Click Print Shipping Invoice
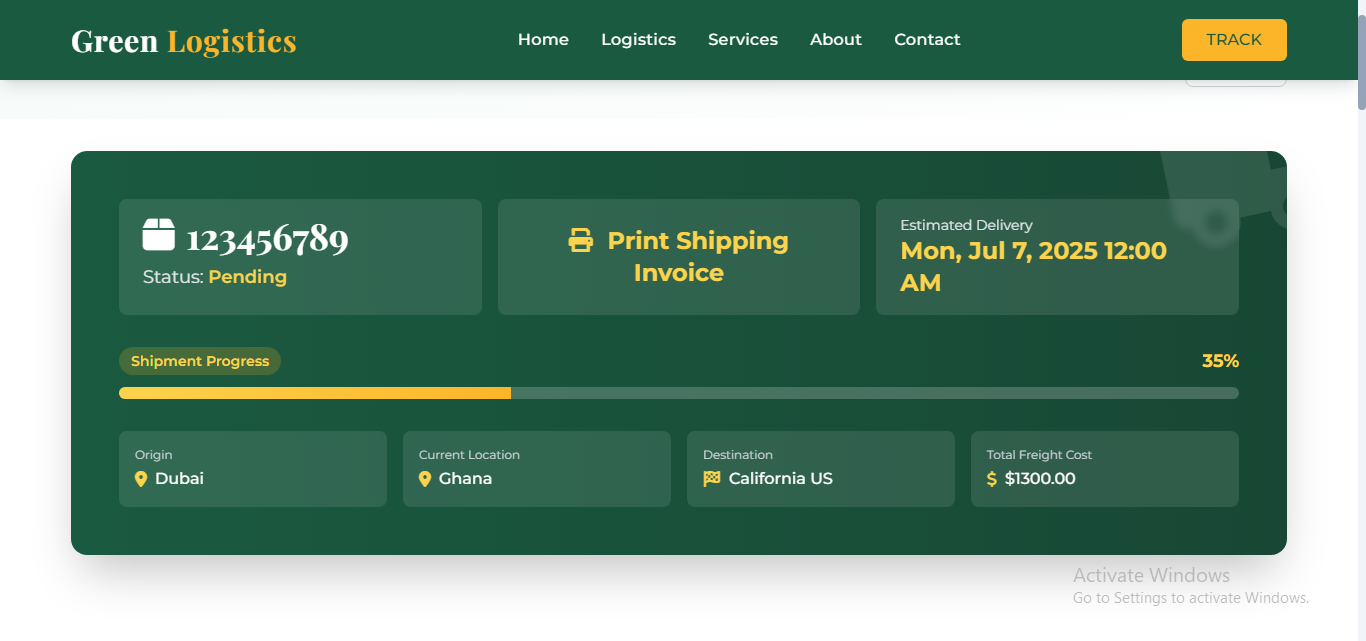 click(679, 257)
